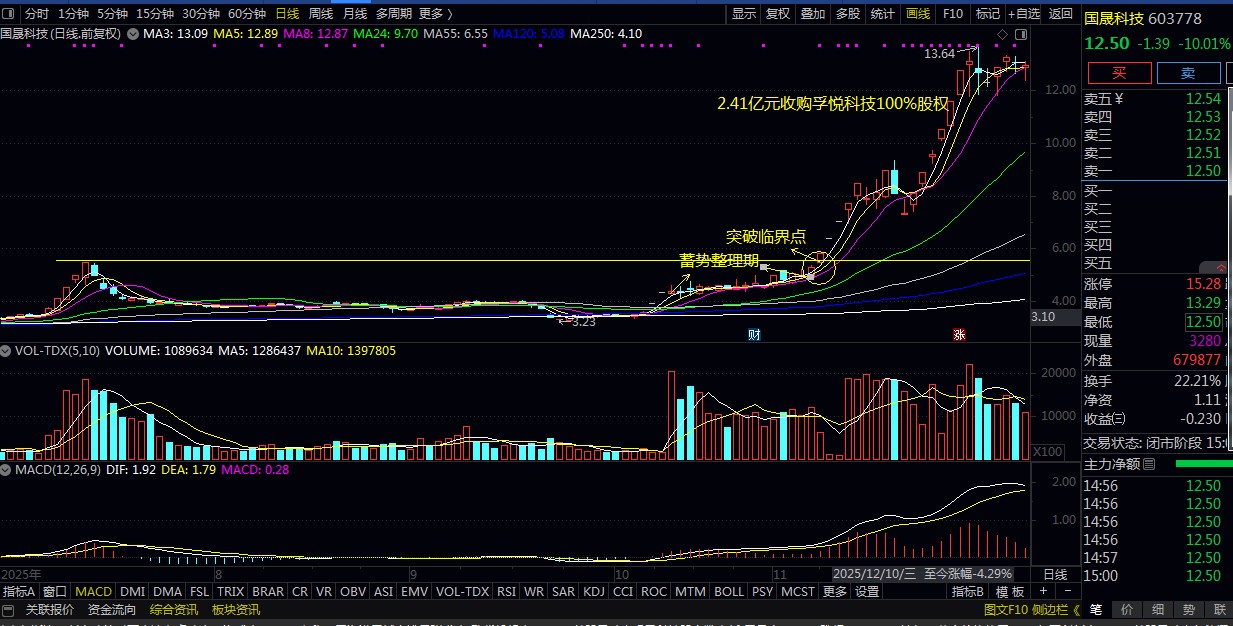
Task: Open the 统计 statistics tool
Action: (x=883, y=14)
